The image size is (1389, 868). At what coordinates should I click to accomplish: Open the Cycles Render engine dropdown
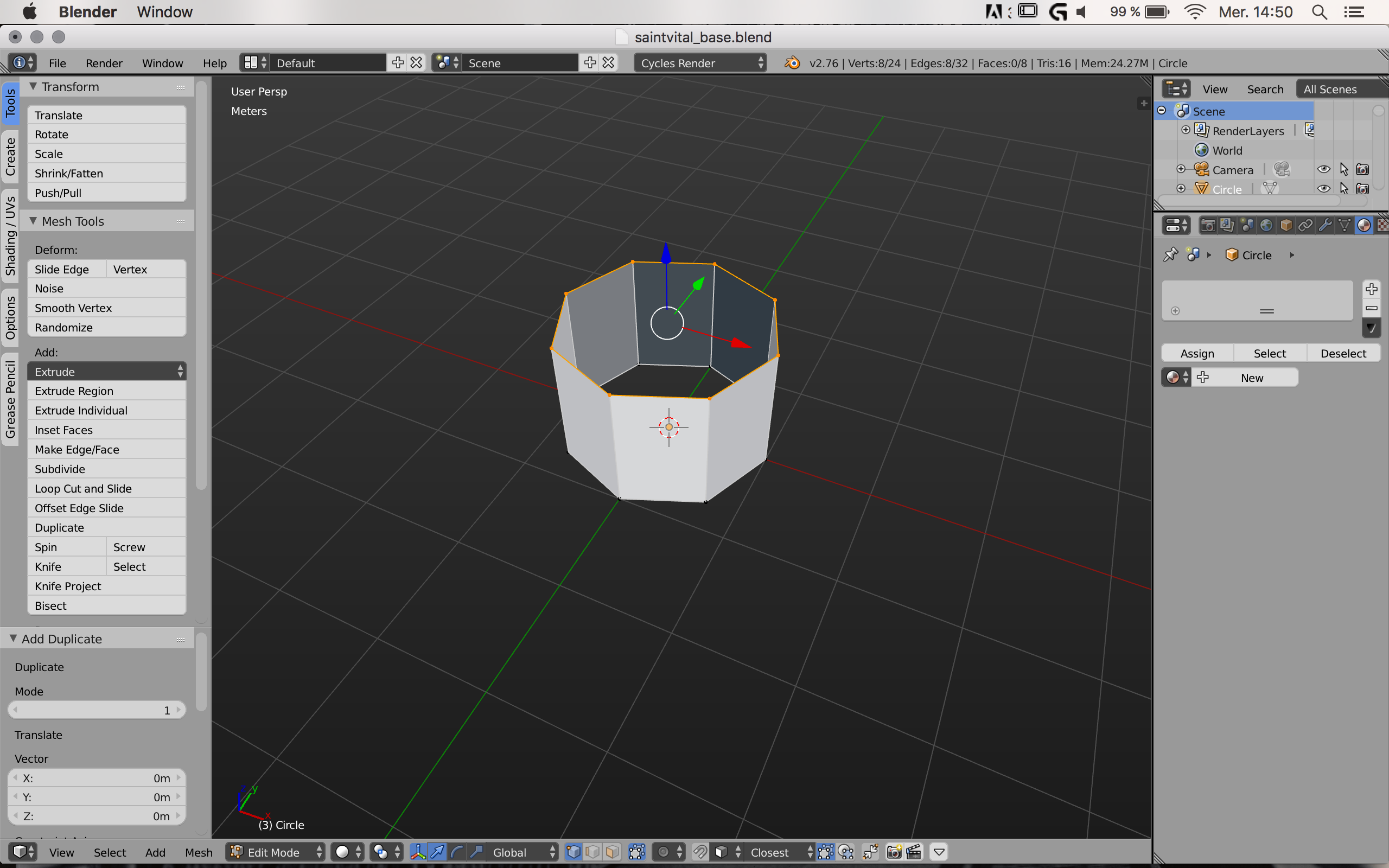(701, 63)
